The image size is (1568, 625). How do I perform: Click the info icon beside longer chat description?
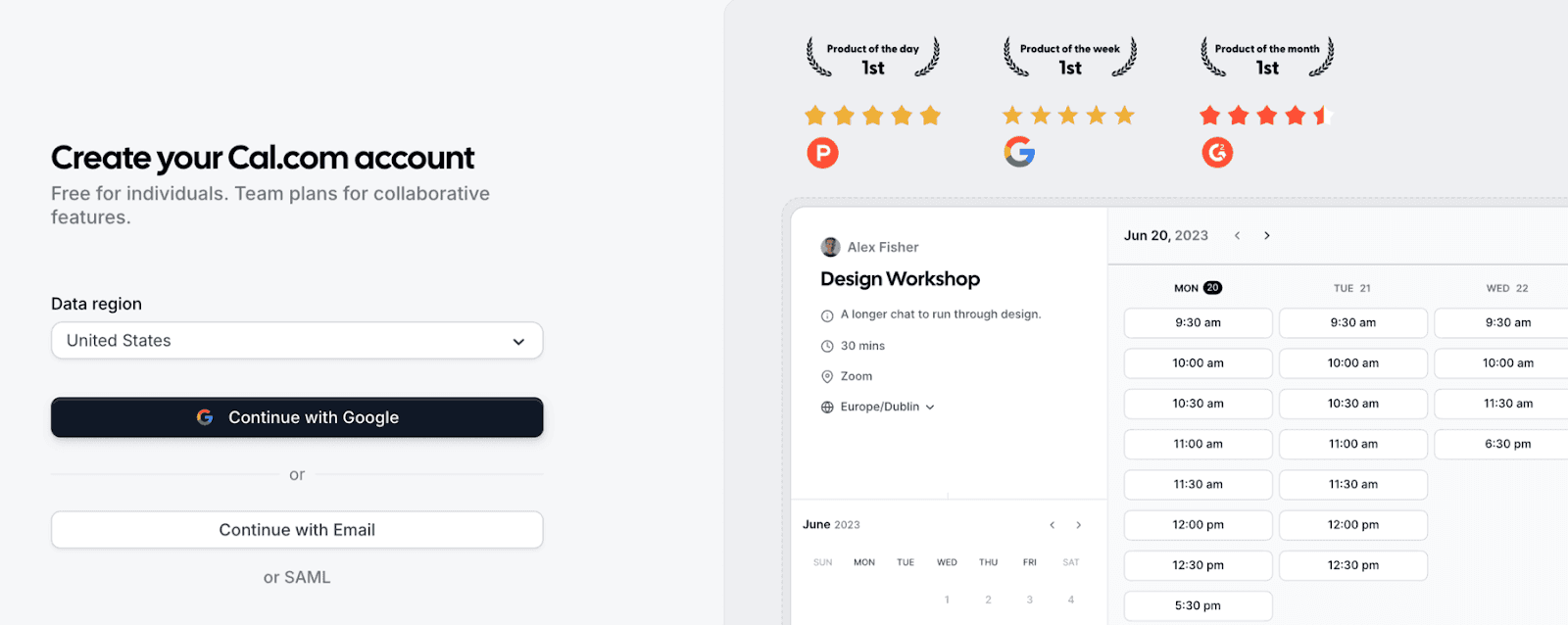[827, 315]
